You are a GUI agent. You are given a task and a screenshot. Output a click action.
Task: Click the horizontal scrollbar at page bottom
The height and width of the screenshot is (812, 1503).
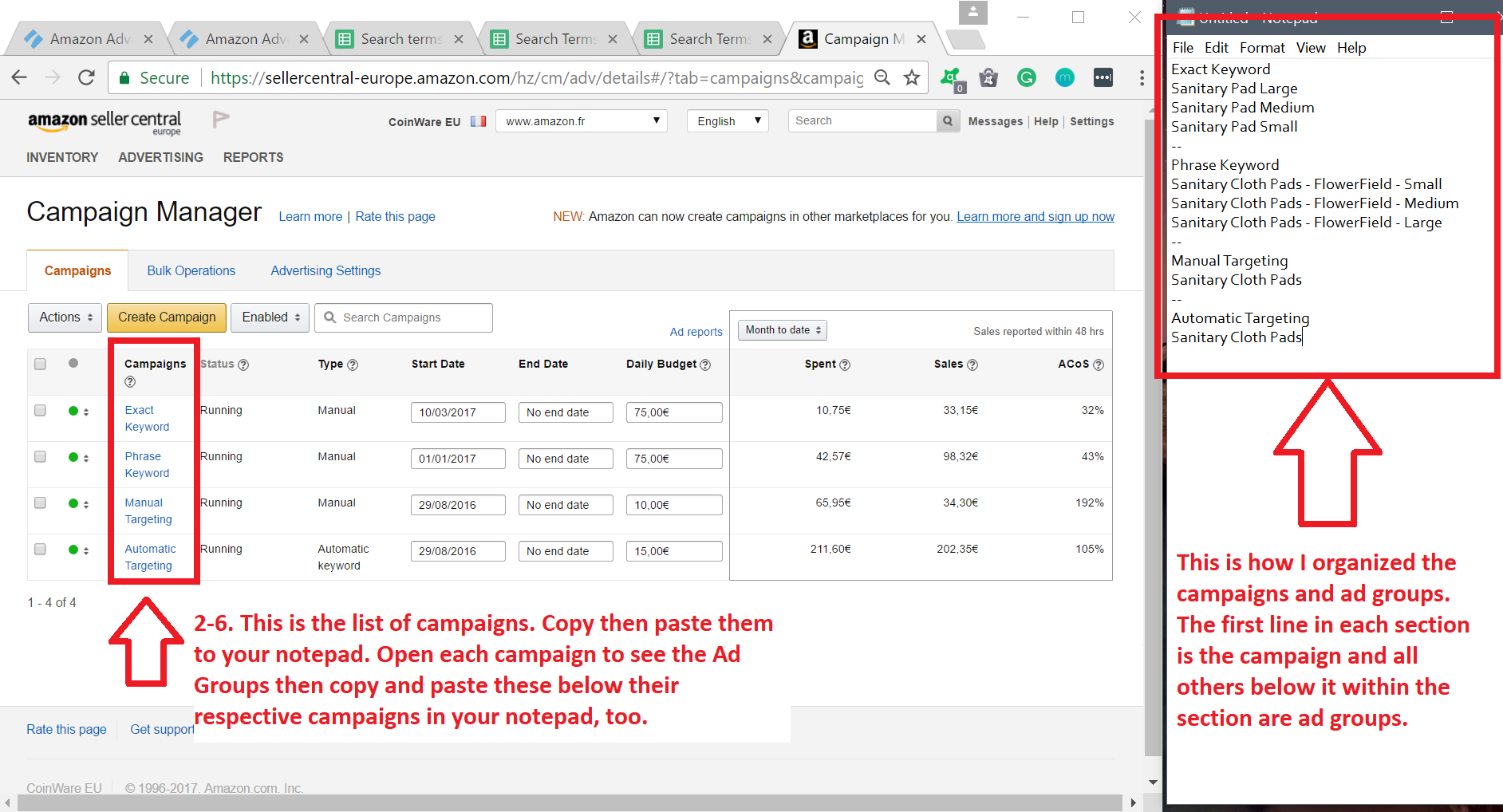(x=570, y=802)
